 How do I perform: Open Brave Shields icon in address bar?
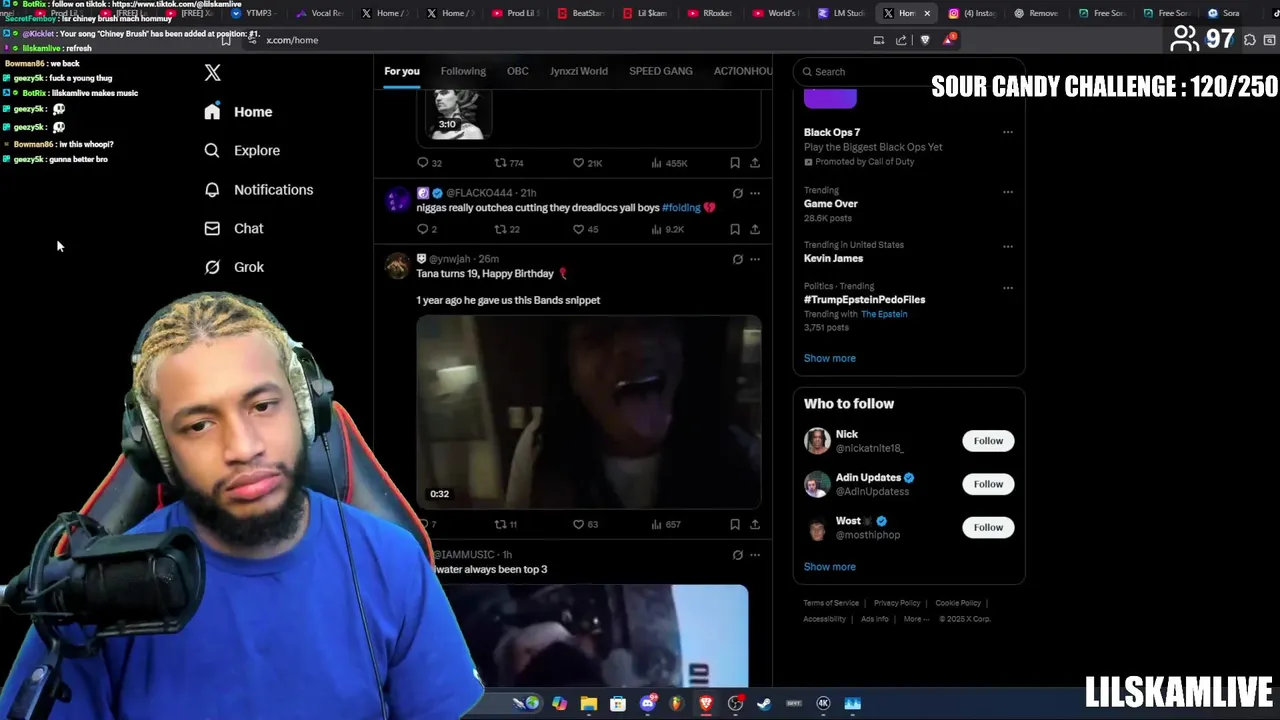point(924,40)
